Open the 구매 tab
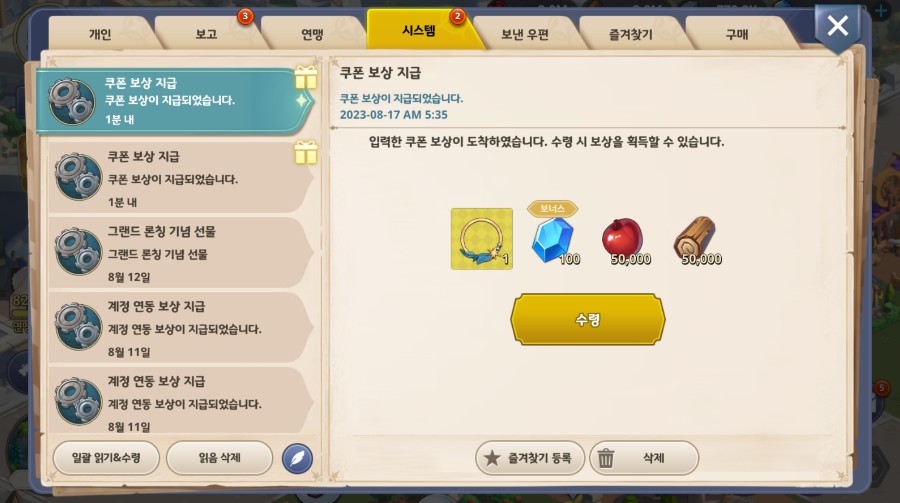This screenshot has height=503, width=900. pos(737,34)
